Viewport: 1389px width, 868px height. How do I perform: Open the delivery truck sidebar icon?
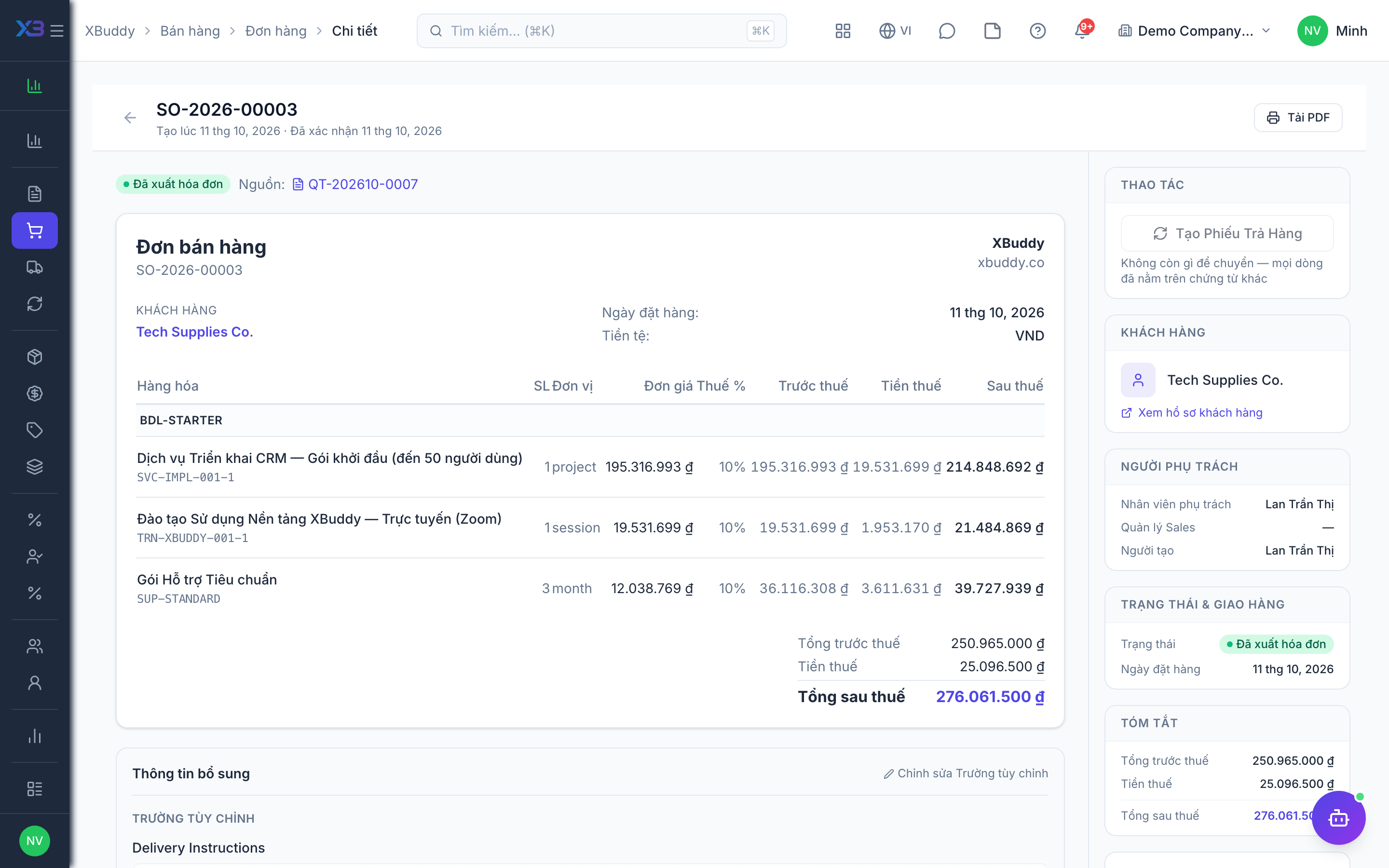point(34,267)
